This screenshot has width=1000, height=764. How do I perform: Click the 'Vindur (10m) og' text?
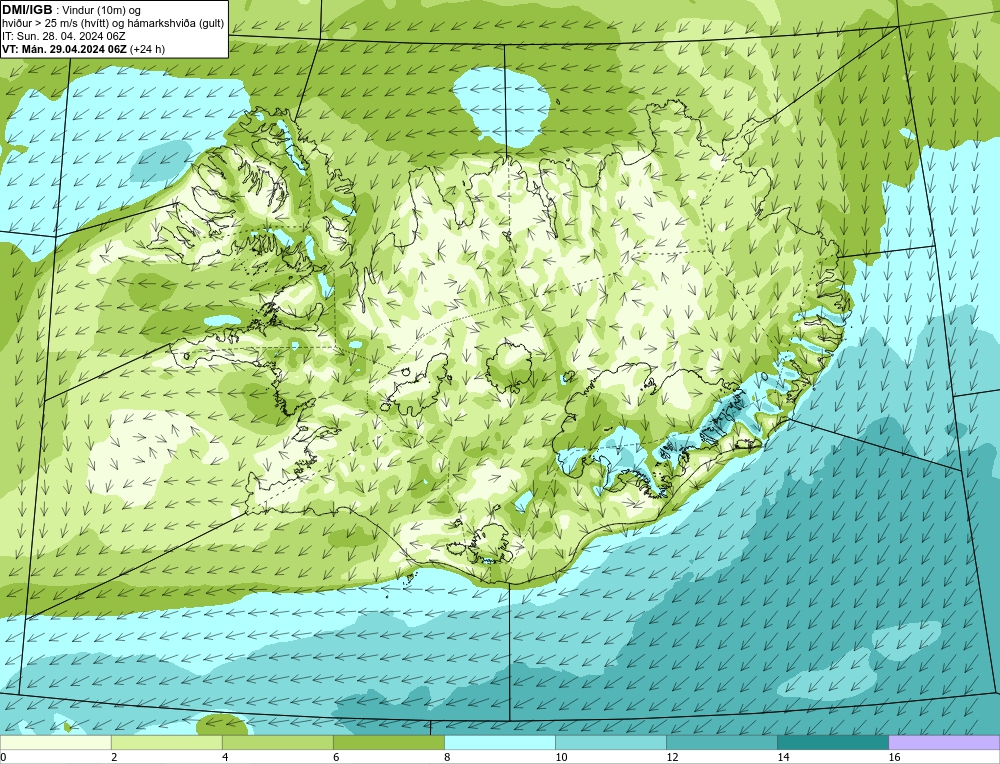click(x=103, y=10)
